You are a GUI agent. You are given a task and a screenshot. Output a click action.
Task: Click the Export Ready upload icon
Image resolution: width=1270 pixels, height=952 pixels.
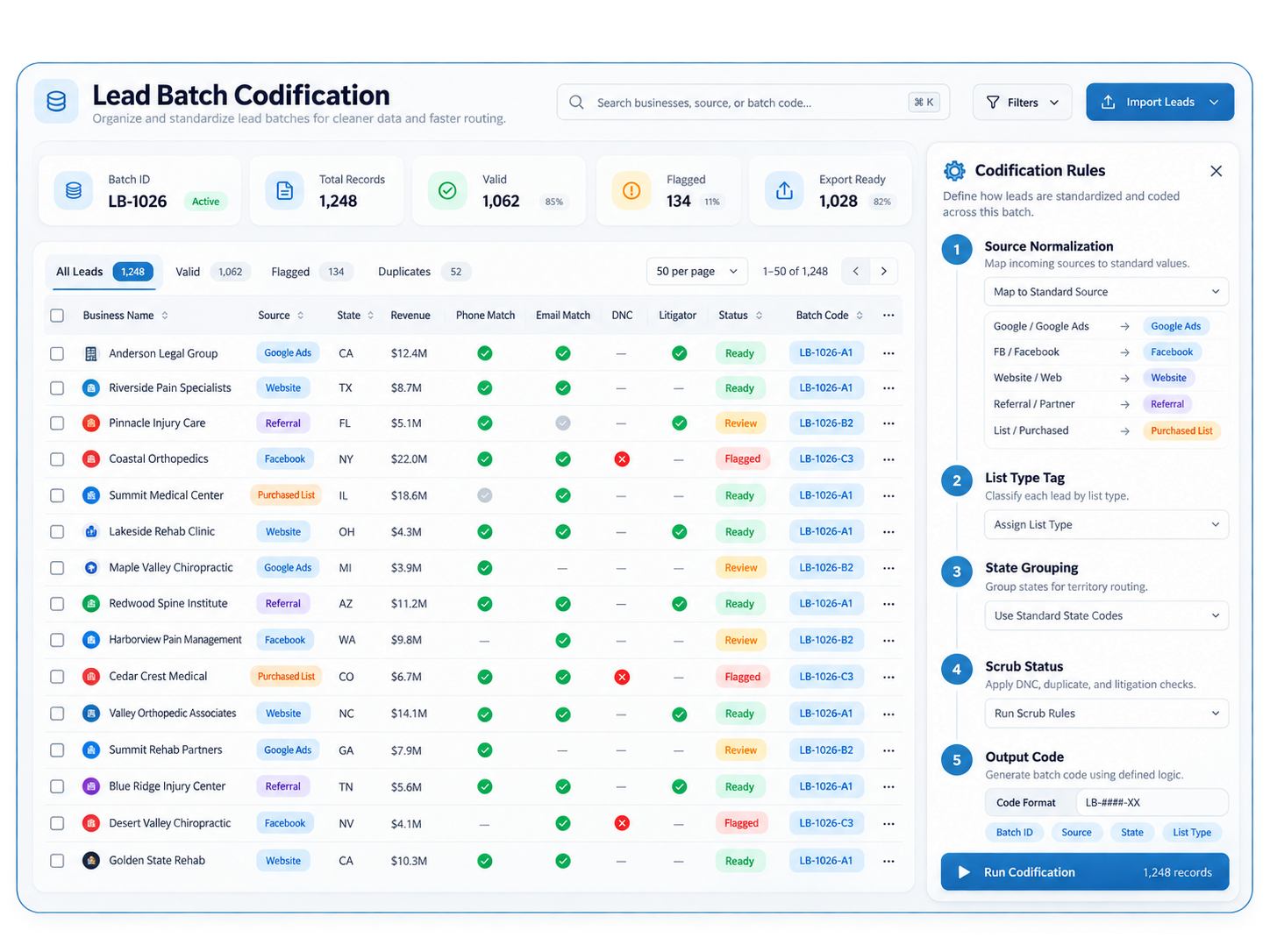coord(785,190)
